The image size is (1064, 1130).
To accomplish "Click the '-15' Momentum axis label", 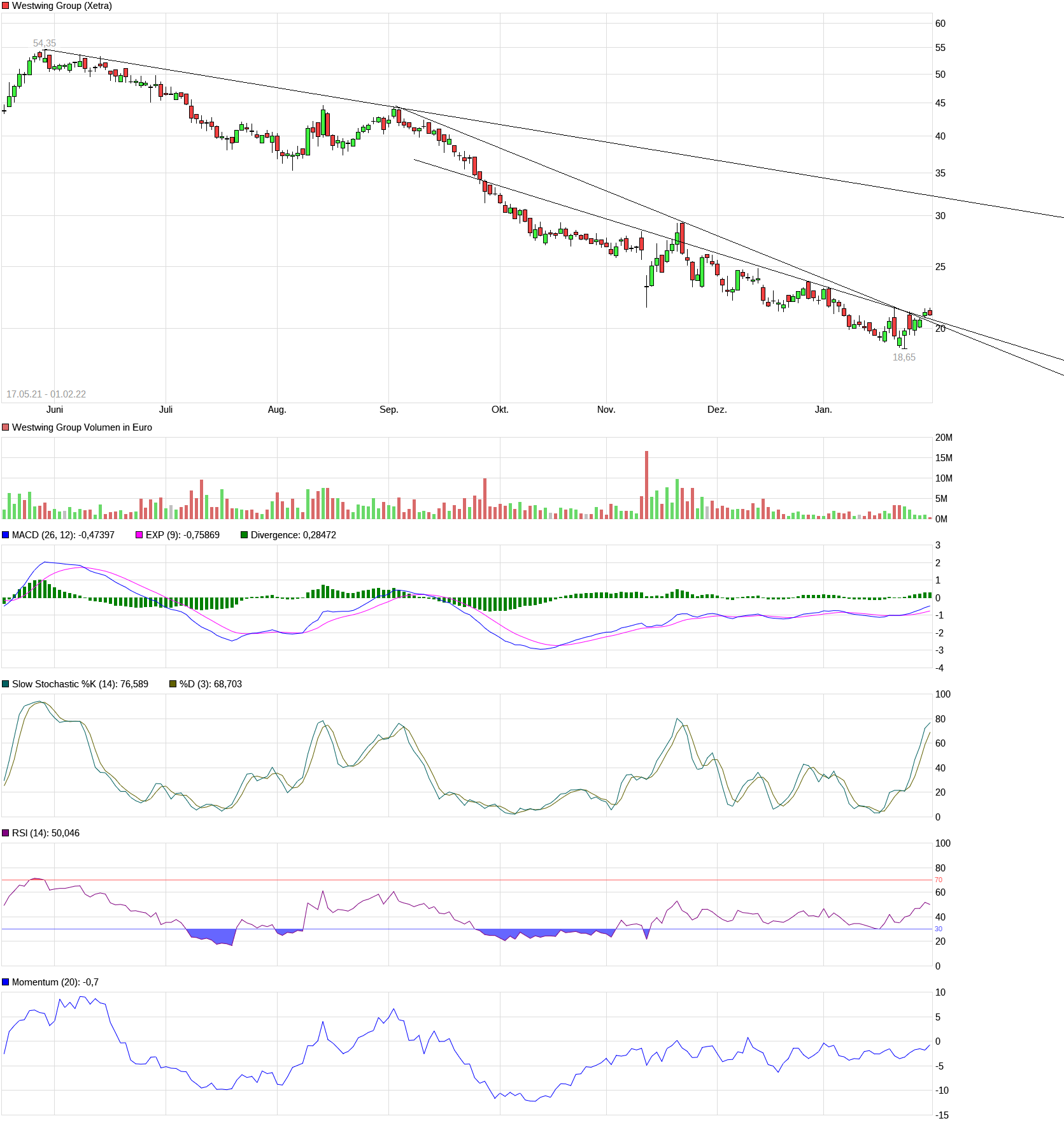I will click(942, 1115).
